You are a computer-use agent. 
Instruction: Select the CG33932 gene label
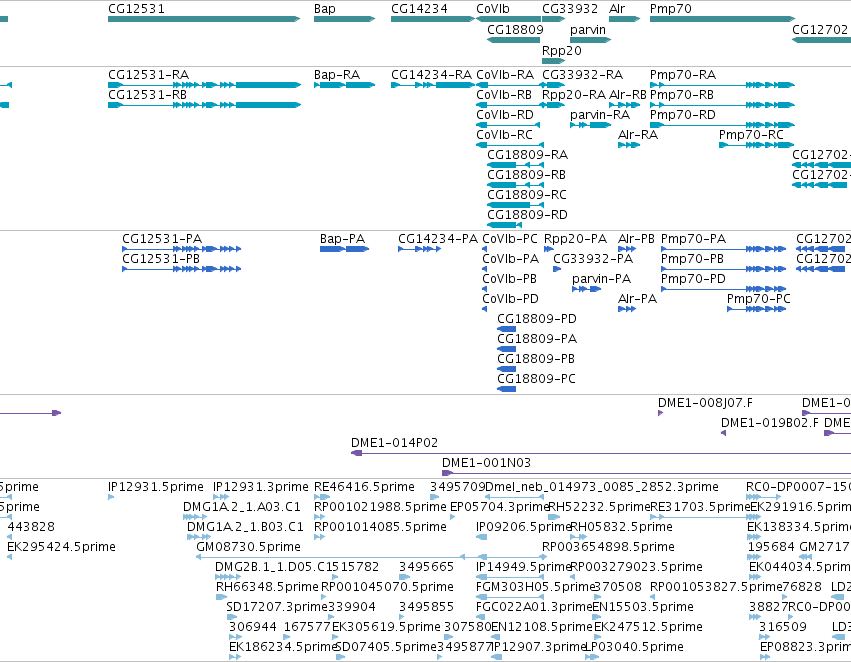click(570, 9)
